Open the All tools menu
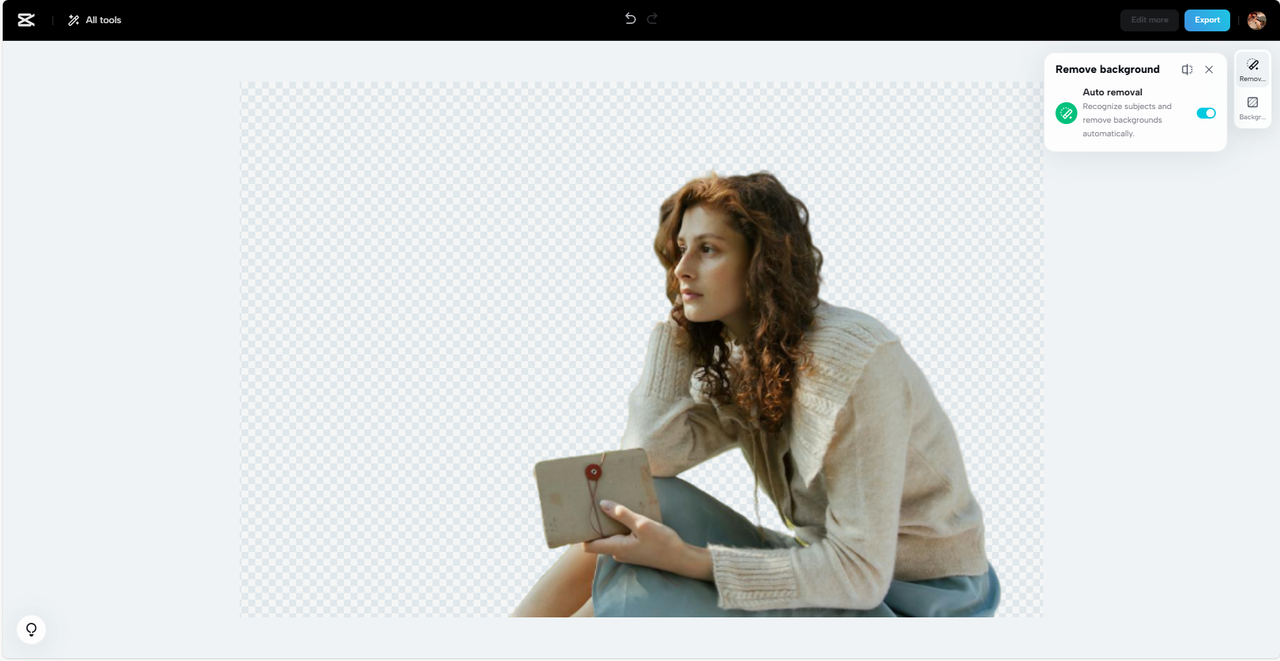Image resolution: width=1280 pixels, height=661 pixels. pos(95,20)
